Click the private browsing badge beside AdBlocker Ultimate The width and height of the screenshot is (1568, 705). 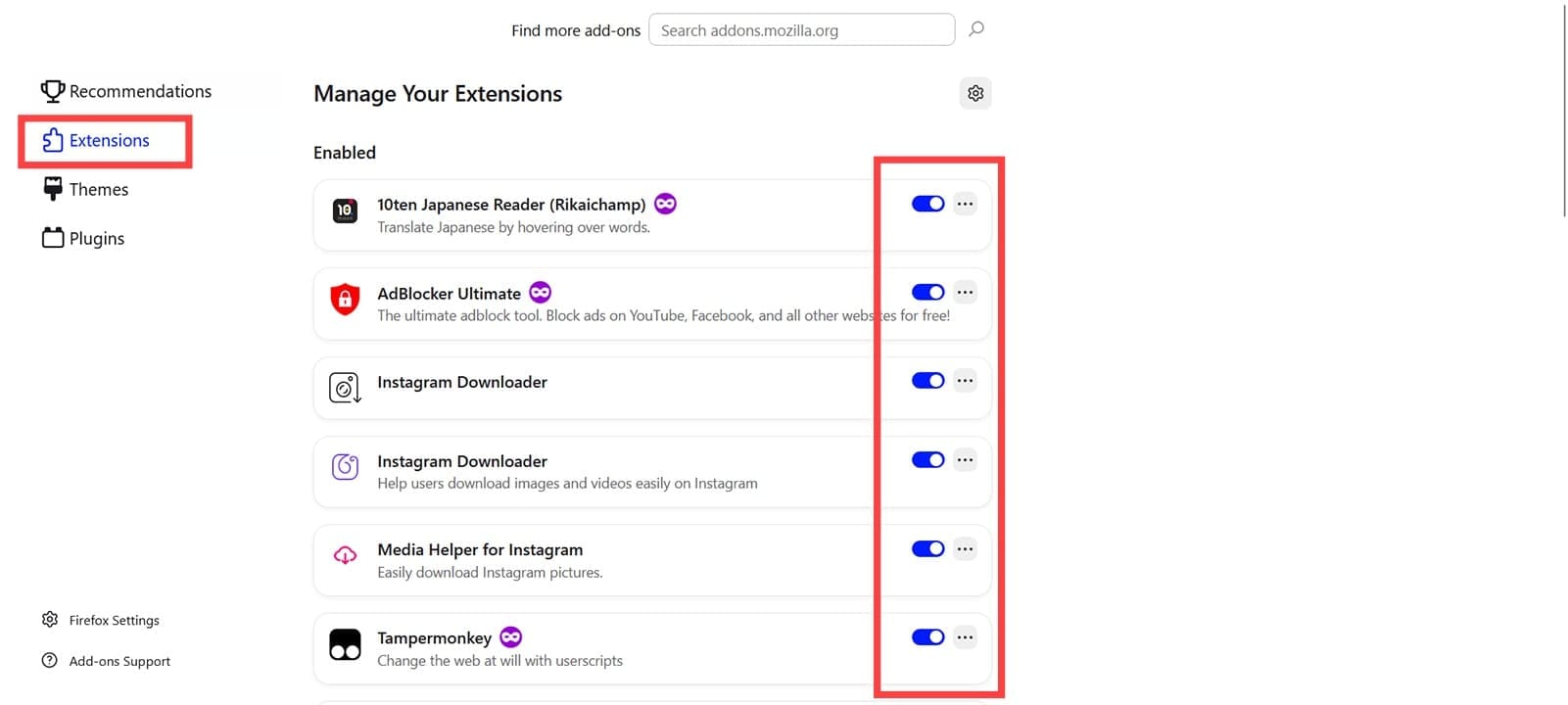click(541, 292)
